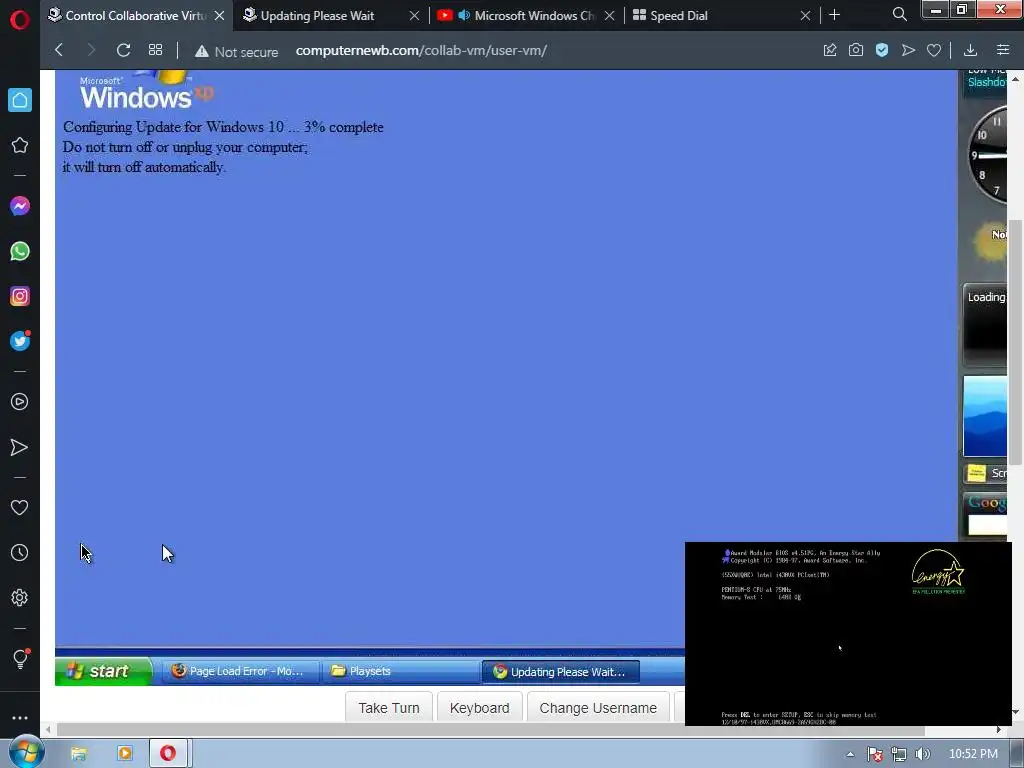The image size is (1024, 768).
Task: Close the Updating Please Wait tab
Action: (414, 15)
